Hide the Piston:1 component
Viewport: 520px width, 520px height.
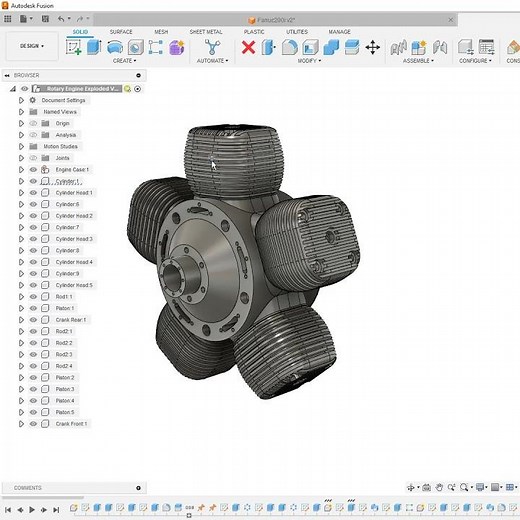point(33,308)
